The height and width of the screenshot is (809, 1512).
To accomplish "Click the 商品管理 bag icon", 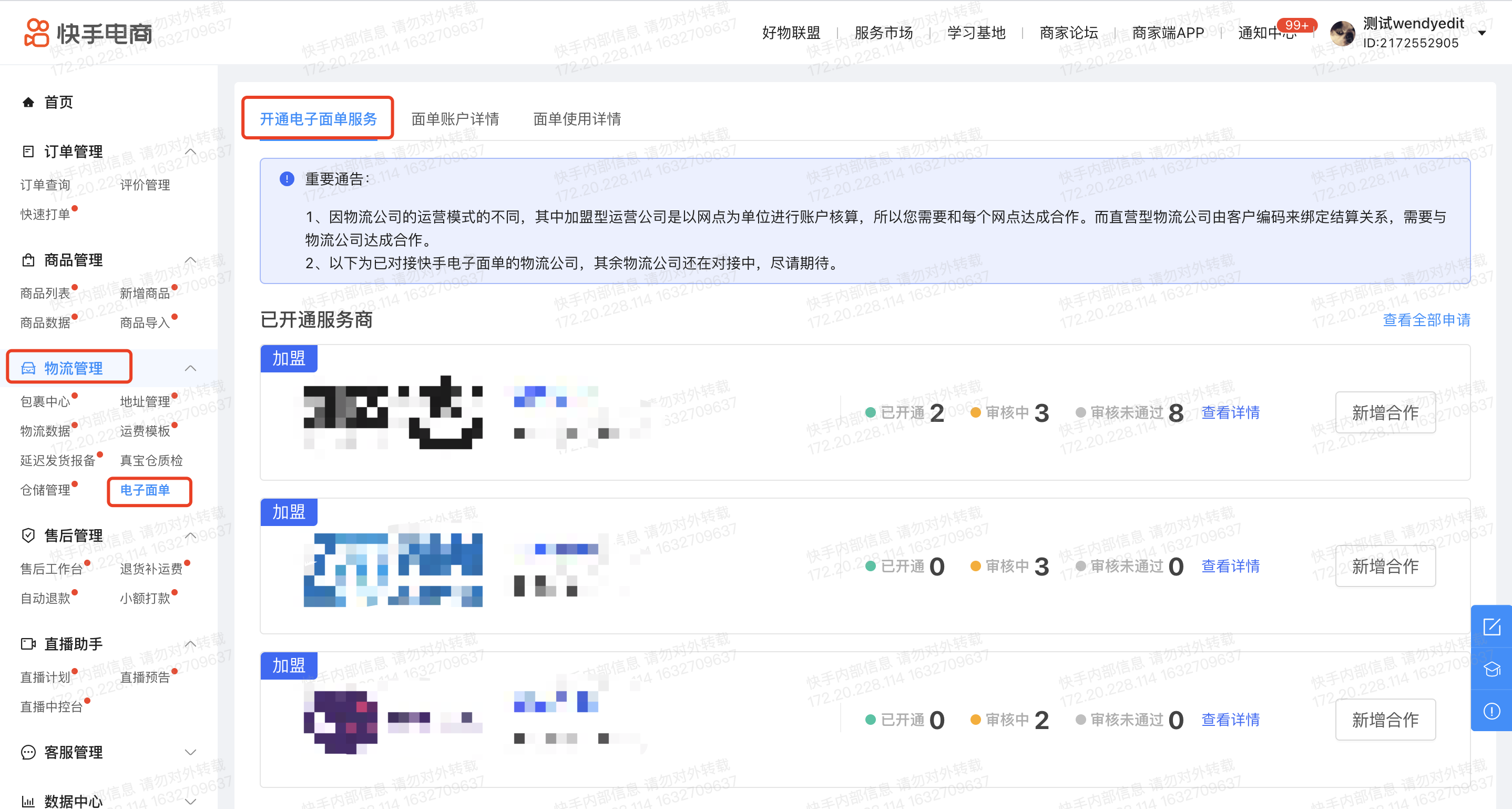I will (28, 259).
